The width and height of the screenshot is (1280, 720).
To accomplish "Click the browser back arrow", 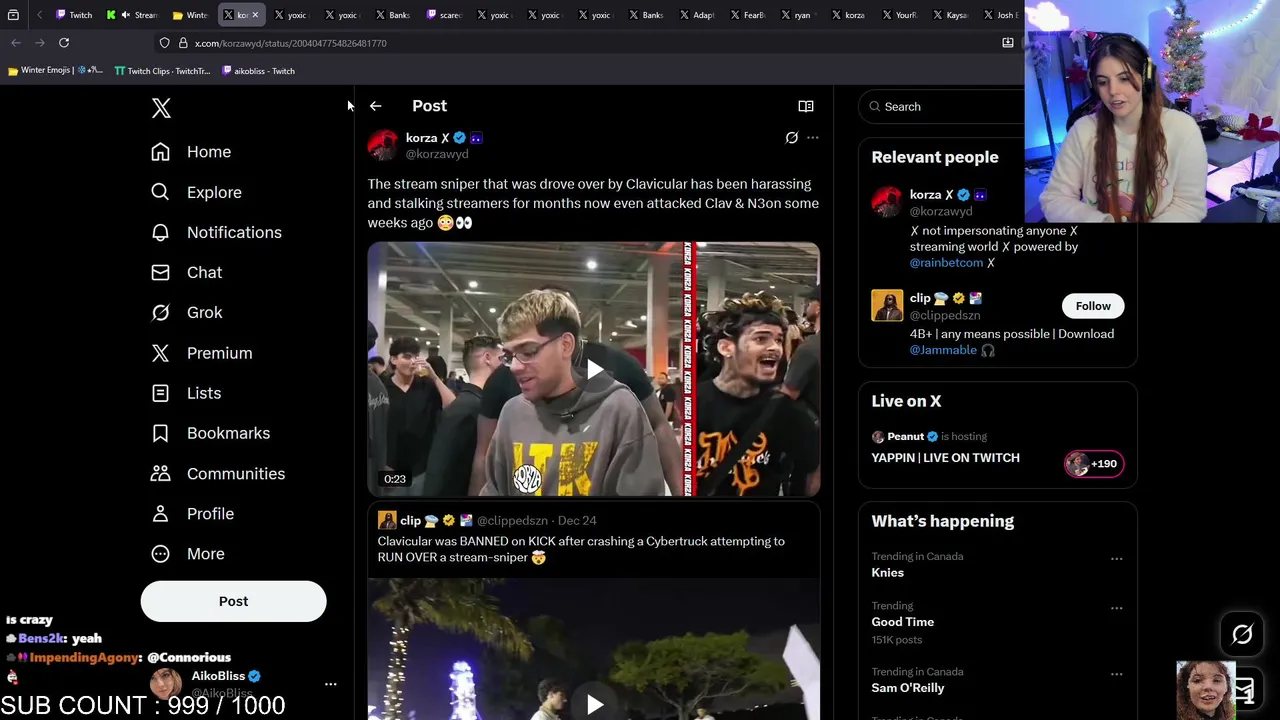I will pyautogui.click(x=16, y=43).
